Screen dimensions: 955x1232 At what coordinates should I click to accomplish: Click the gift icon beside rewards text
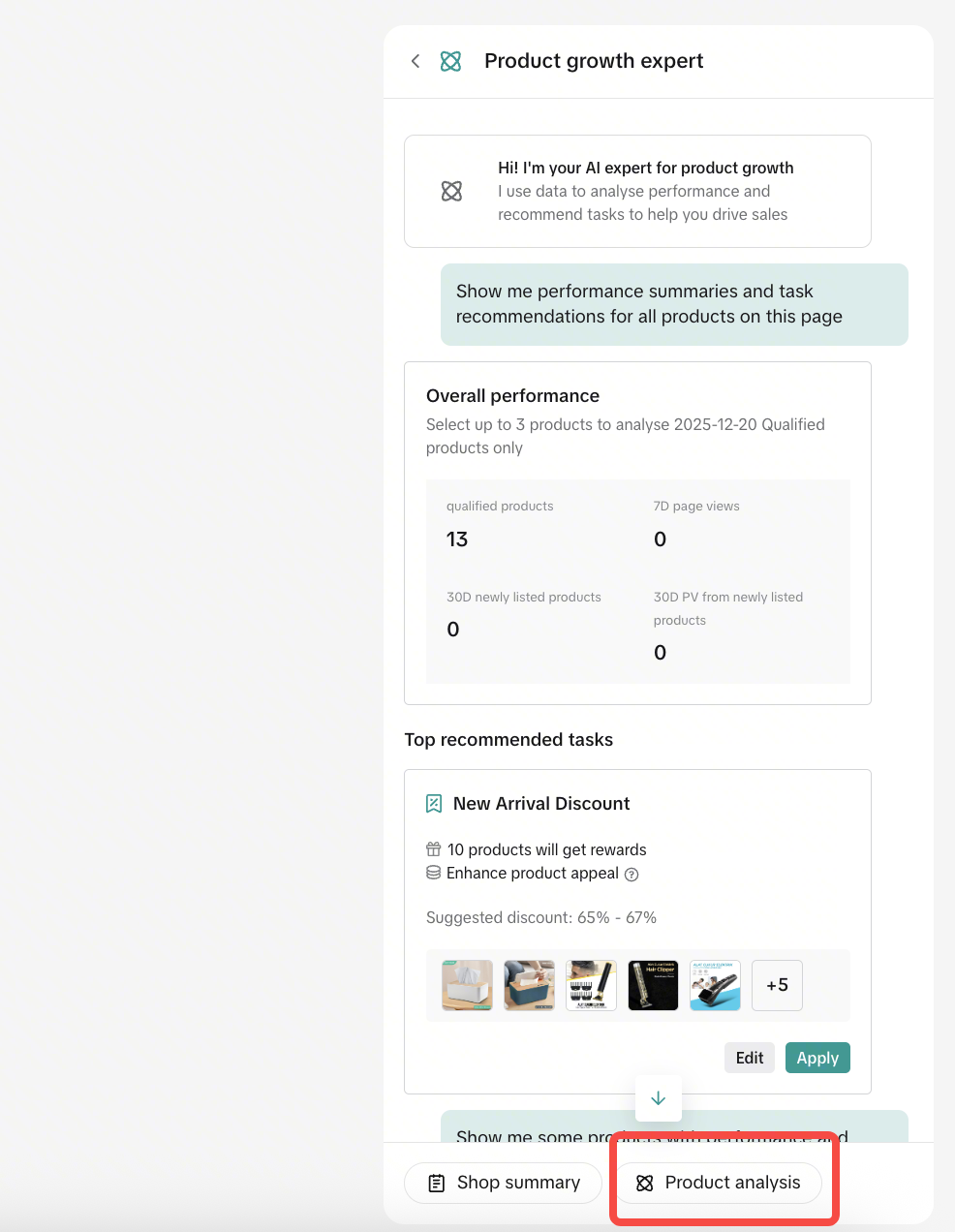[433, 849]
